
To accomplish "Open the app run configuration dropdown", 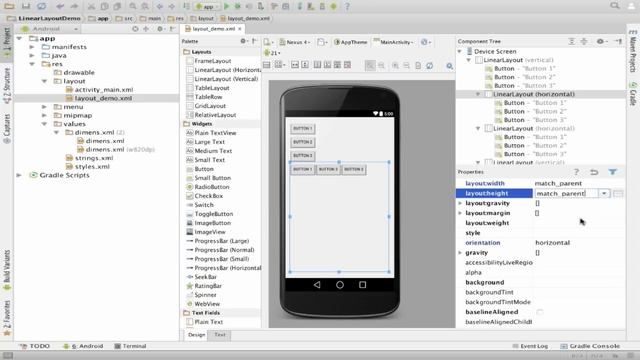I will 207,6.
